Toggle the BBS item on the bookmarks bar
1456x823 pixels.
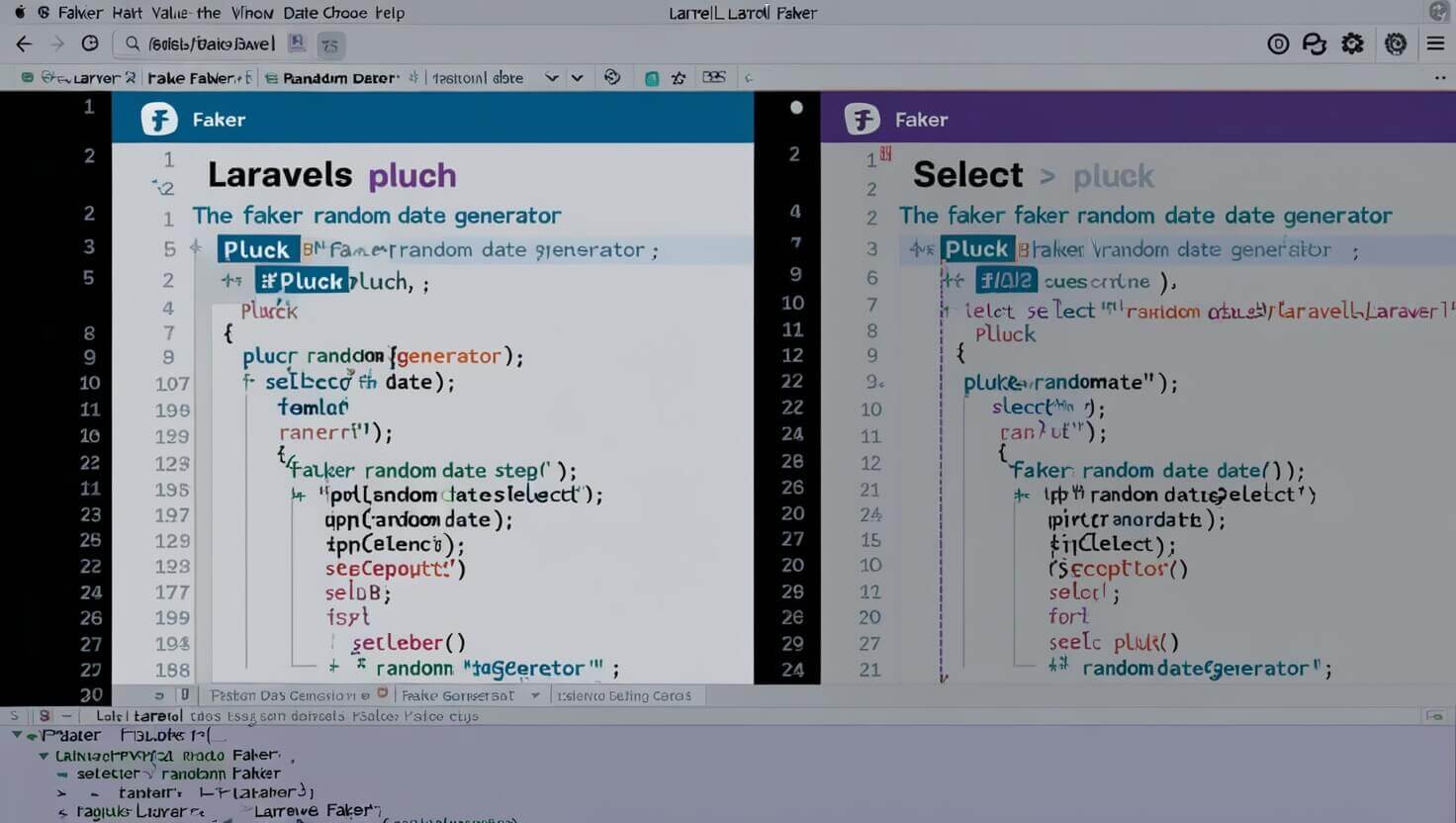point(715,77)
